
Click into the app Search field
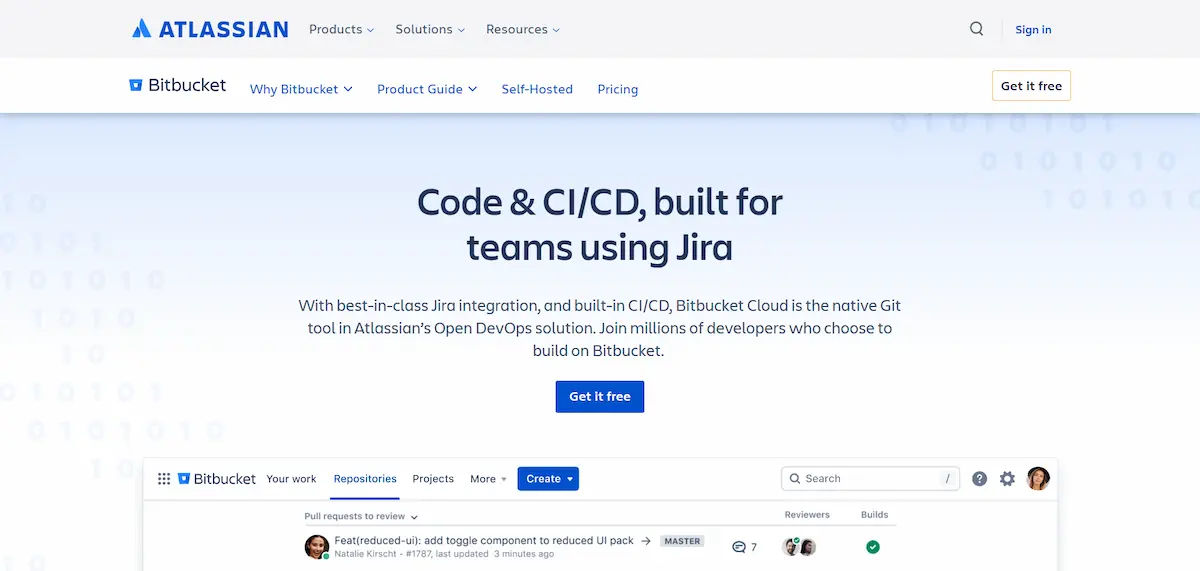(870, 479)
